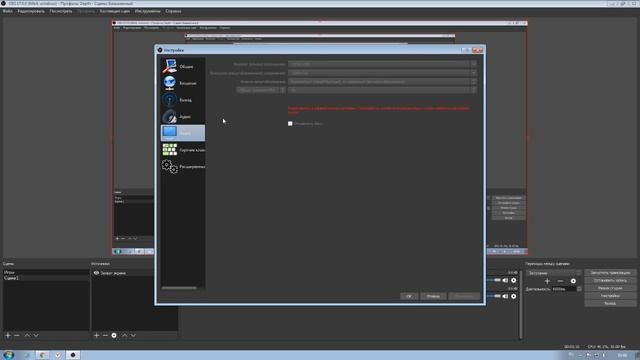Open the Редактировать menu
The image size is (640, 360).
pos(31,11)
